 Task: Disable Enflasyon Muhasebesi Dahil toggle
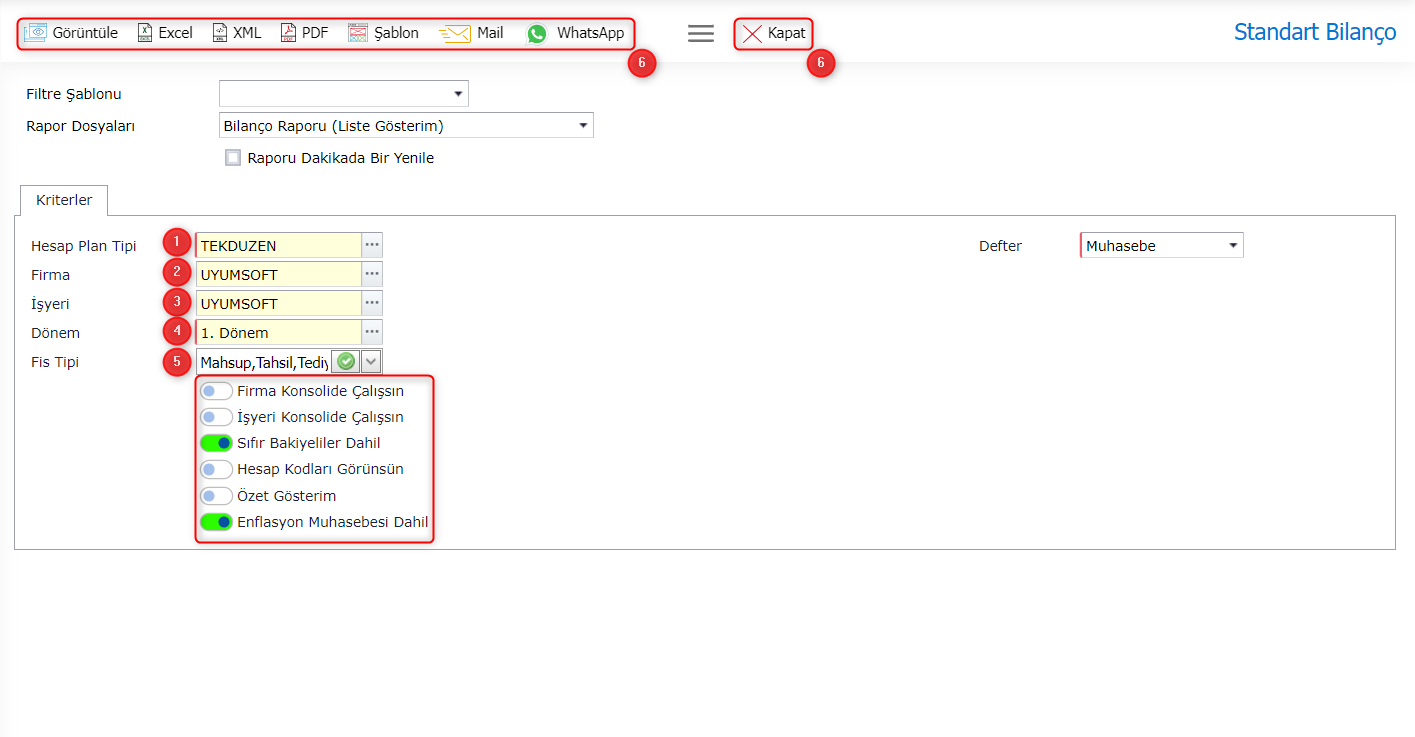point(216,522)
